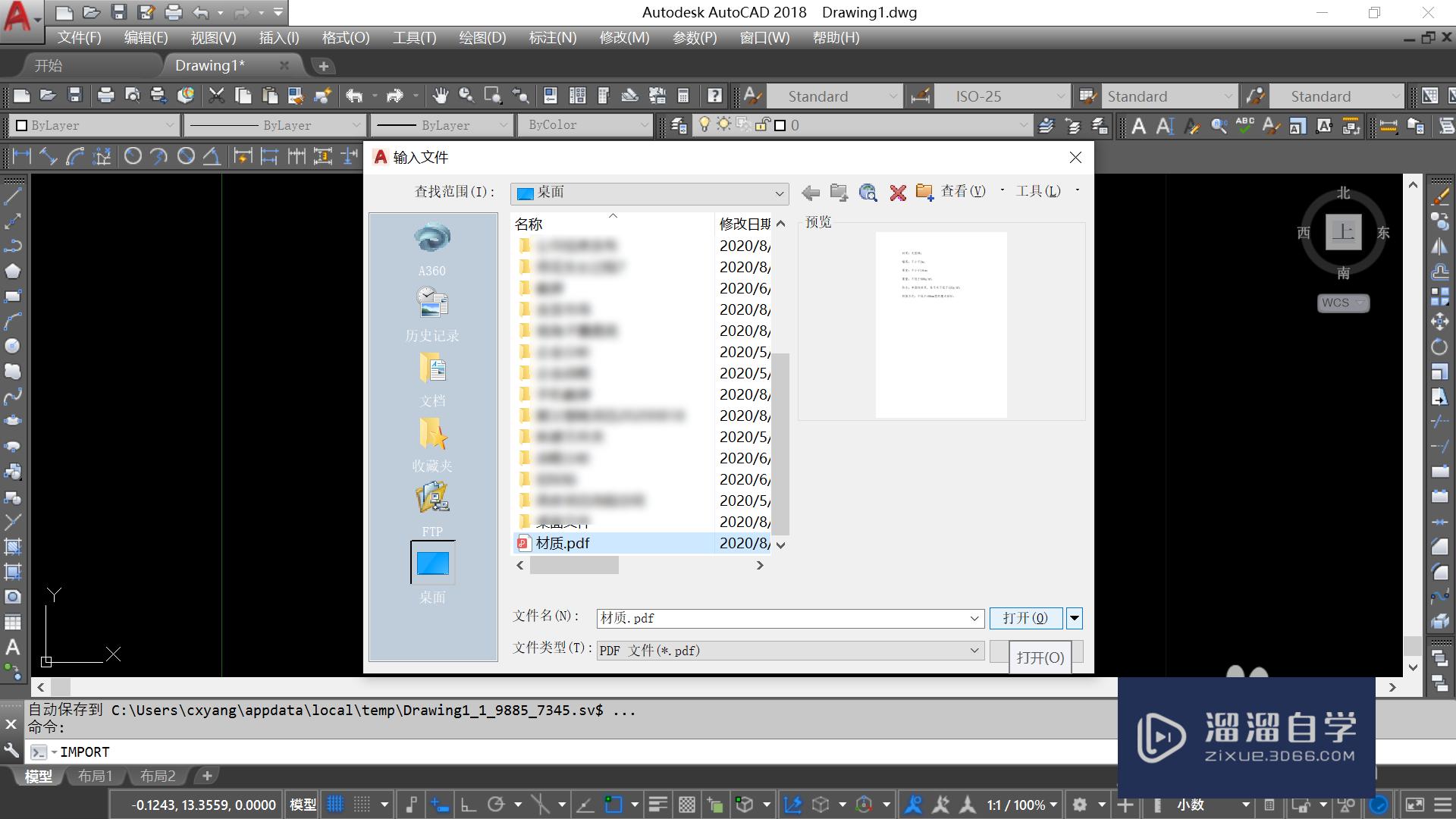Click the red Delete icon in dialog
Screen dimensions: 1456x819
[x=898, y=193]
